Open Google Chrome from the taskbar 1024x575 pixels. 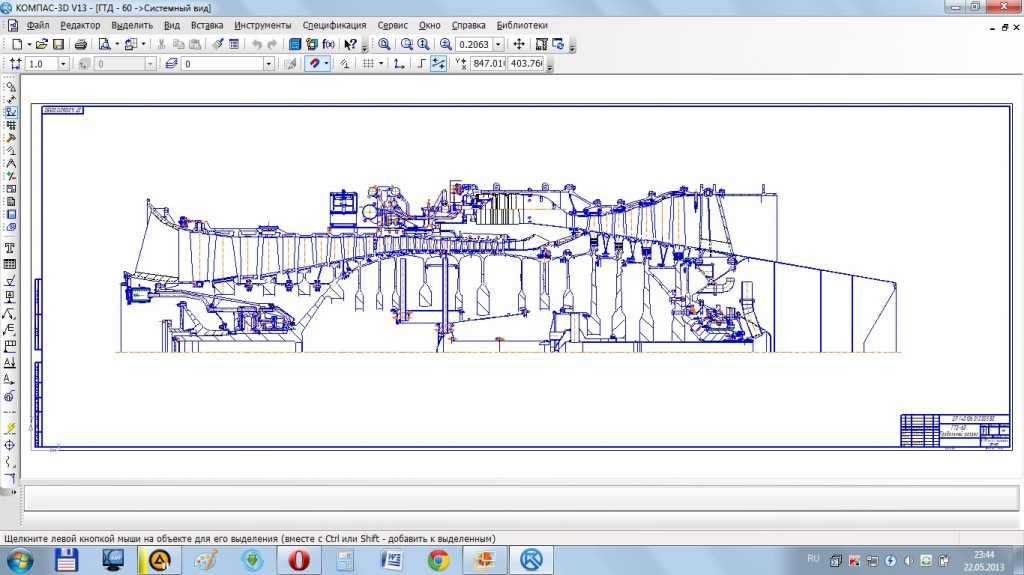click(438, 560)
